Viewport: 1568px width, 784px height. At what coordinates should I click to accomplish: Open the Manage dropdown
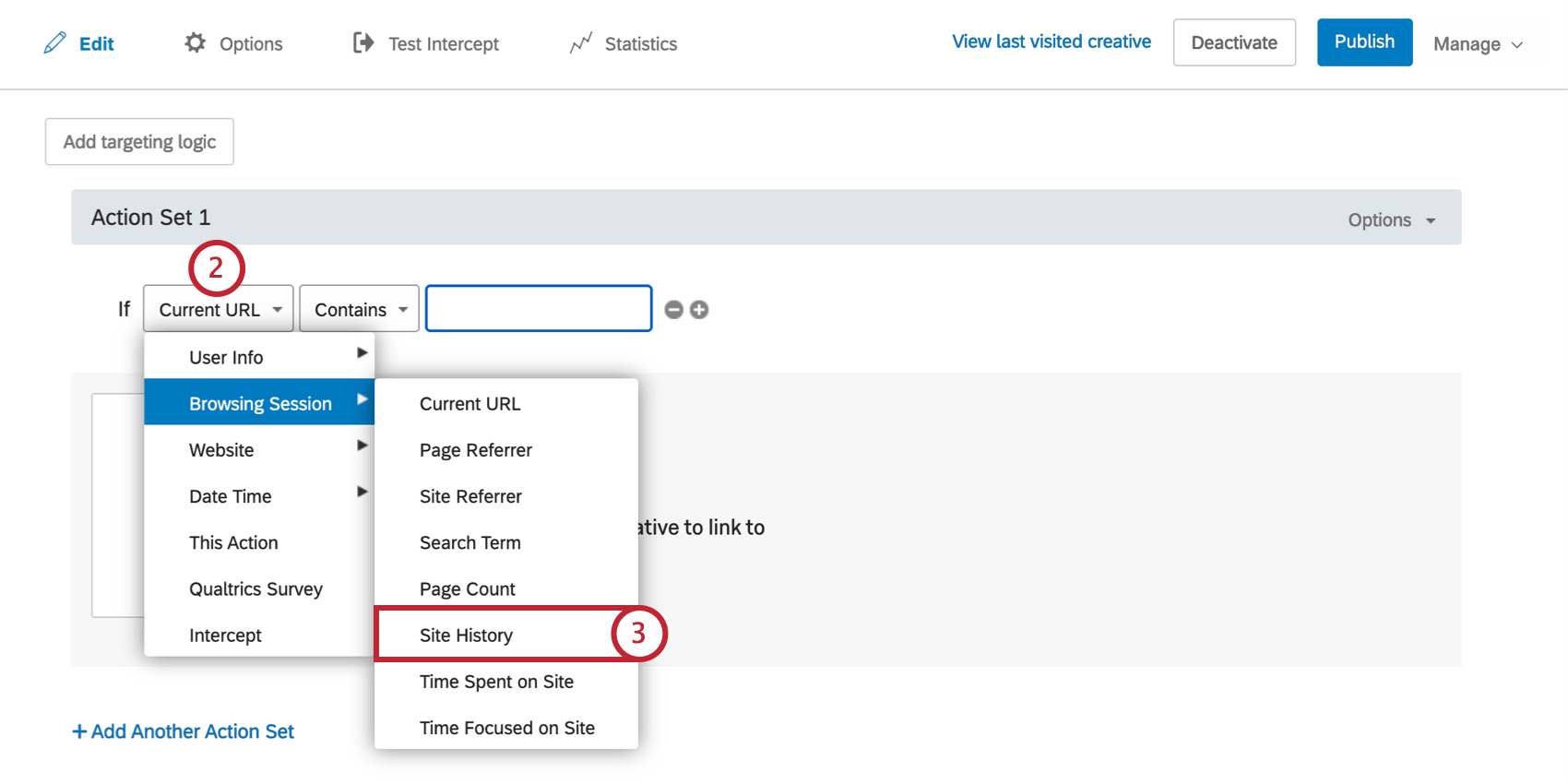(x=1477, y=44)
